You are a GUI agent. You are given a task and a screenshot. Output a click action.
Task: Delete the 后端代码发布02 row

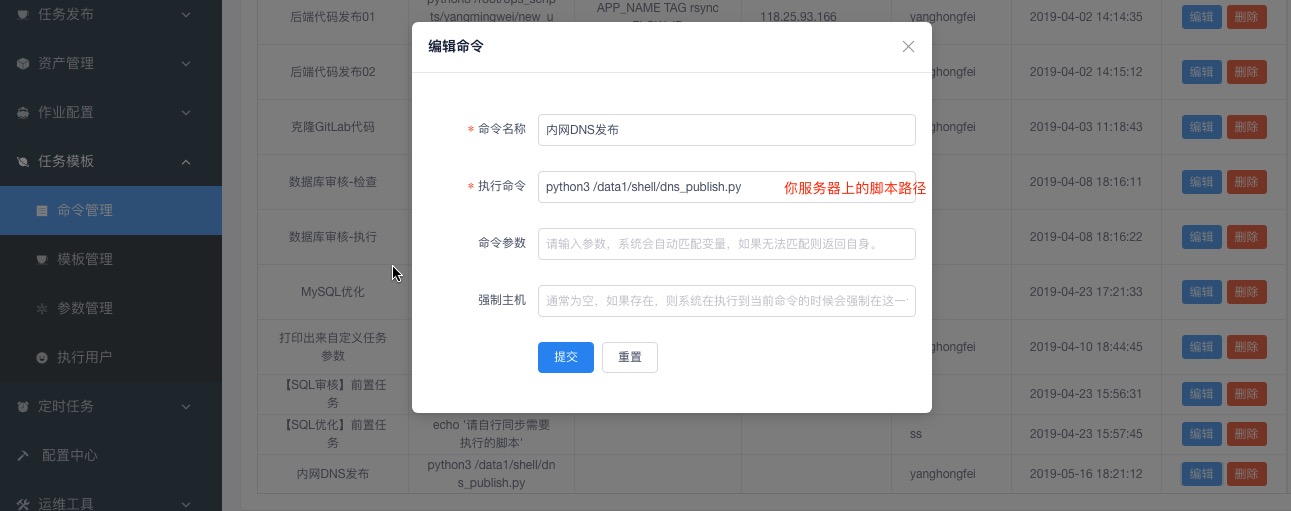[1246, 72]
